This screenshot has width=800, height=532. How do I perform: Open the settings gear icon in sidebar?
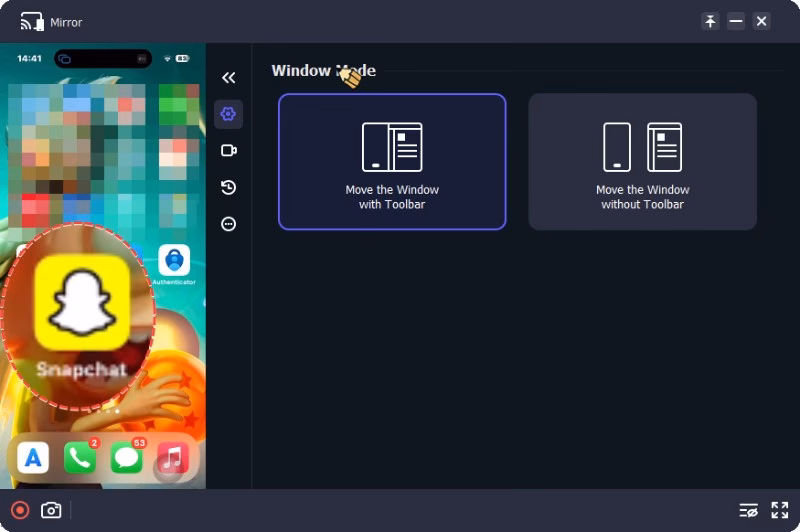tap(228, 114)
